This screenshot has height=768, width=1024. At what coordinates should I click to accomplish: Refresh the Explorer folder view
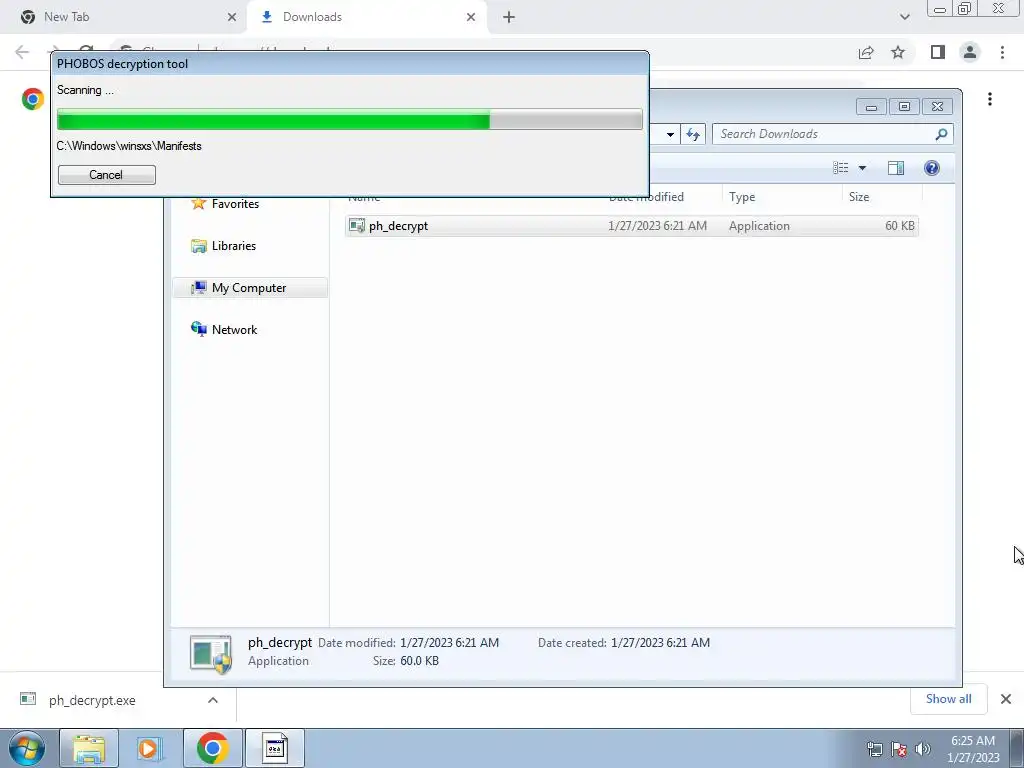point(693,134)
